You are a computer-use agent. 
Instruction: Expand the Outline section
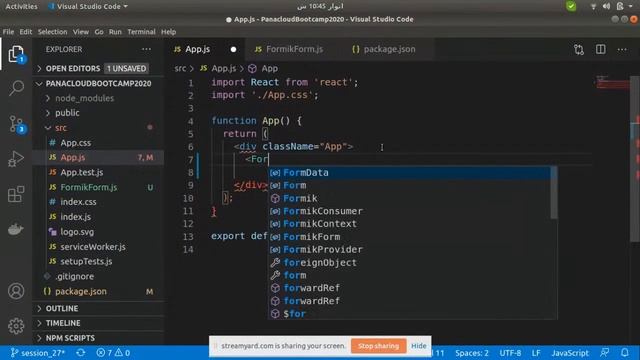coord(98,308)
